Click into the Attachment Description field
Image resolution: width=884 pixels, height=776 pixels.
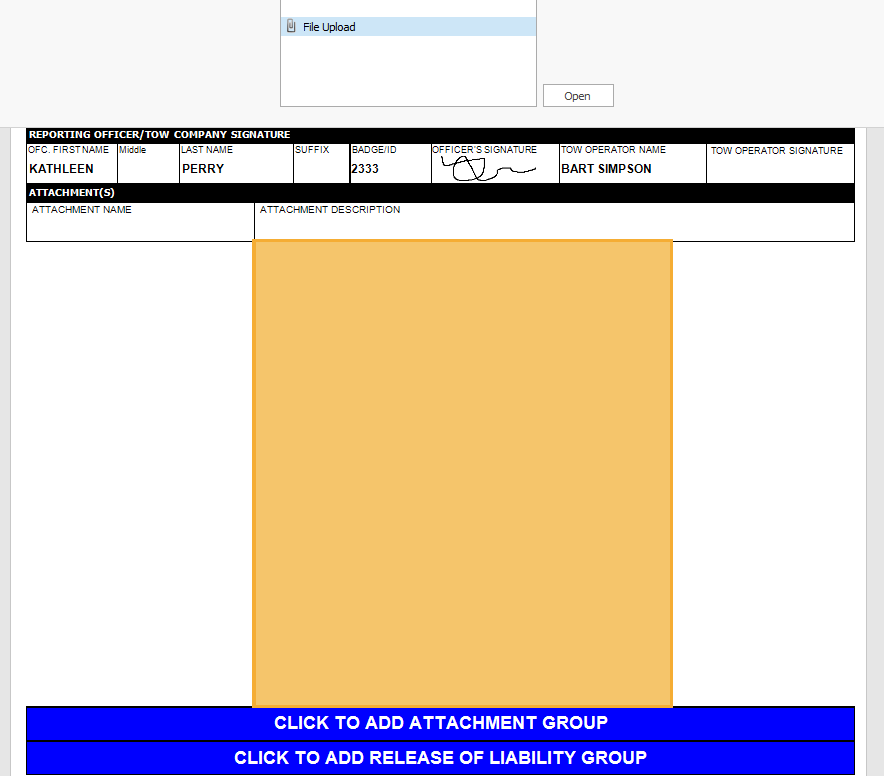[x=554, y=227]
